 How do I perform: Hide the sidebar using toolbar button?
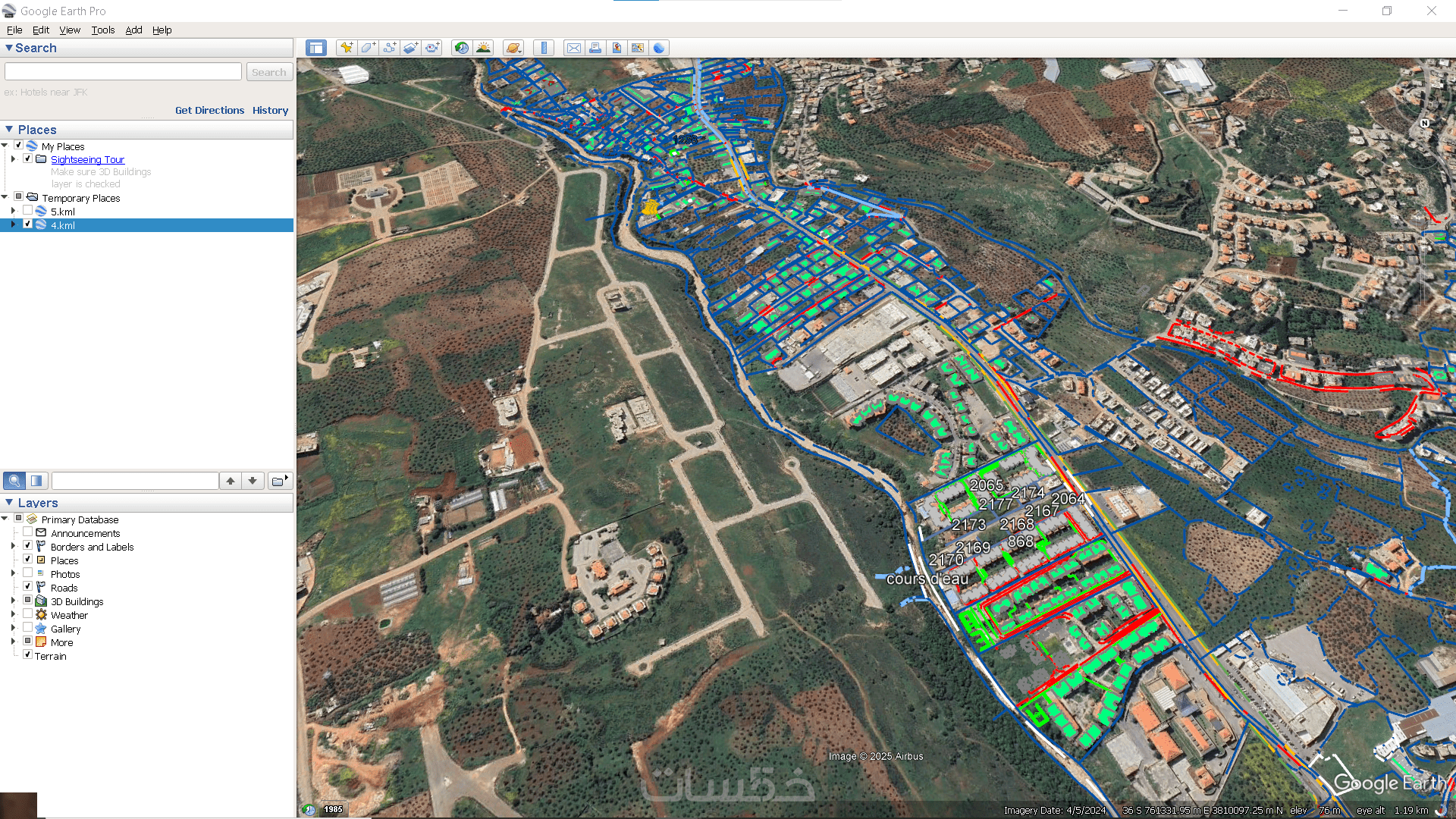click(x=315, y=48)
